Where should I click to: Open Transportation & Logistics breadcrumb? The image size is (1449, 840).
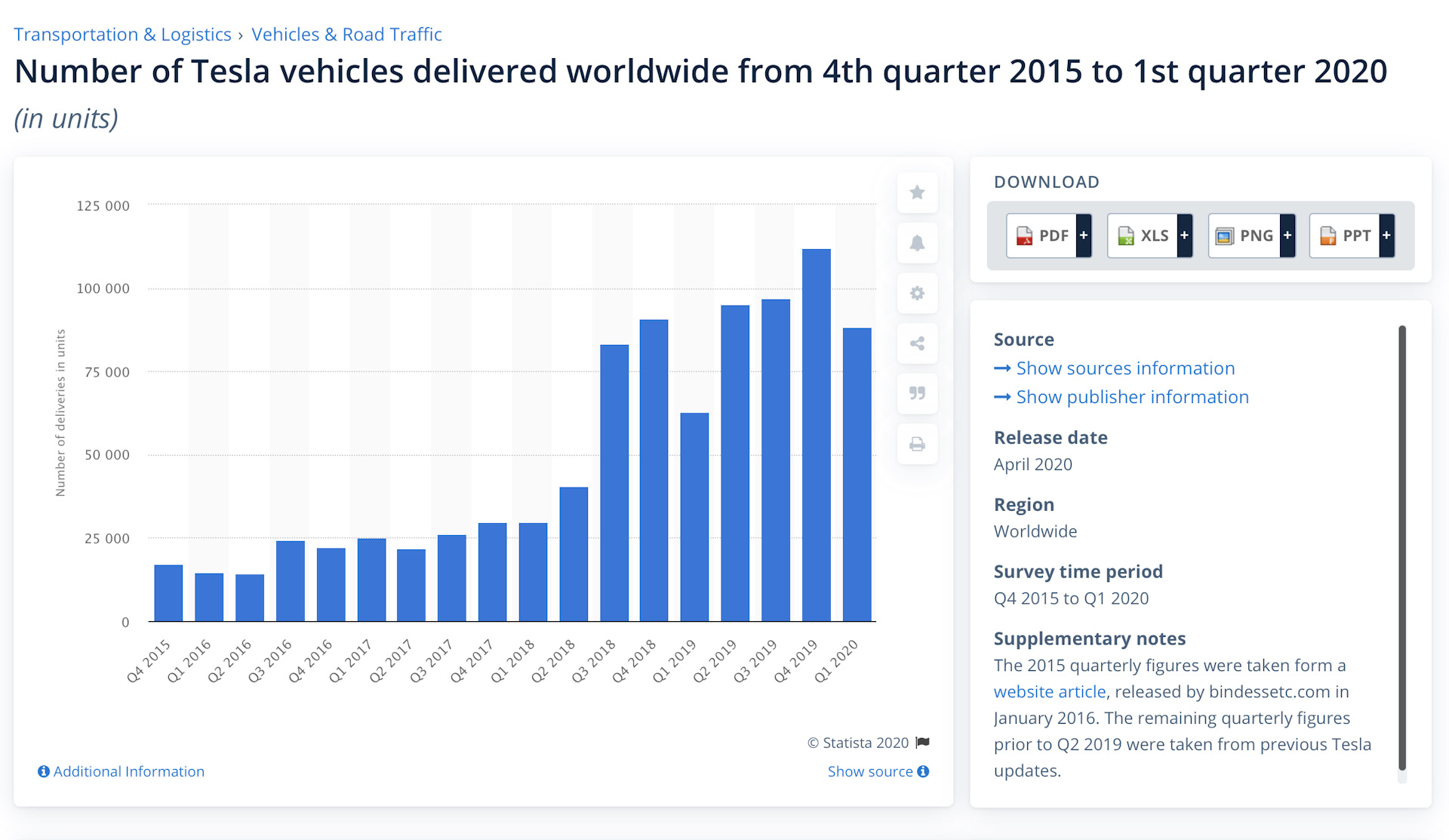pos(122,35)
